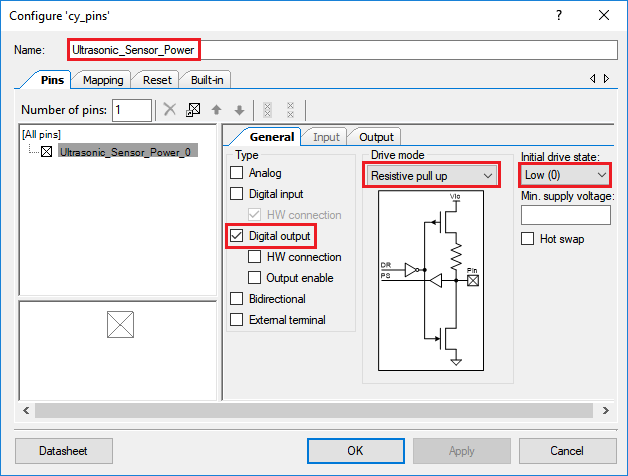
Task: Close the Configure cy_pins dialog
Action: (x=604, y=15)
